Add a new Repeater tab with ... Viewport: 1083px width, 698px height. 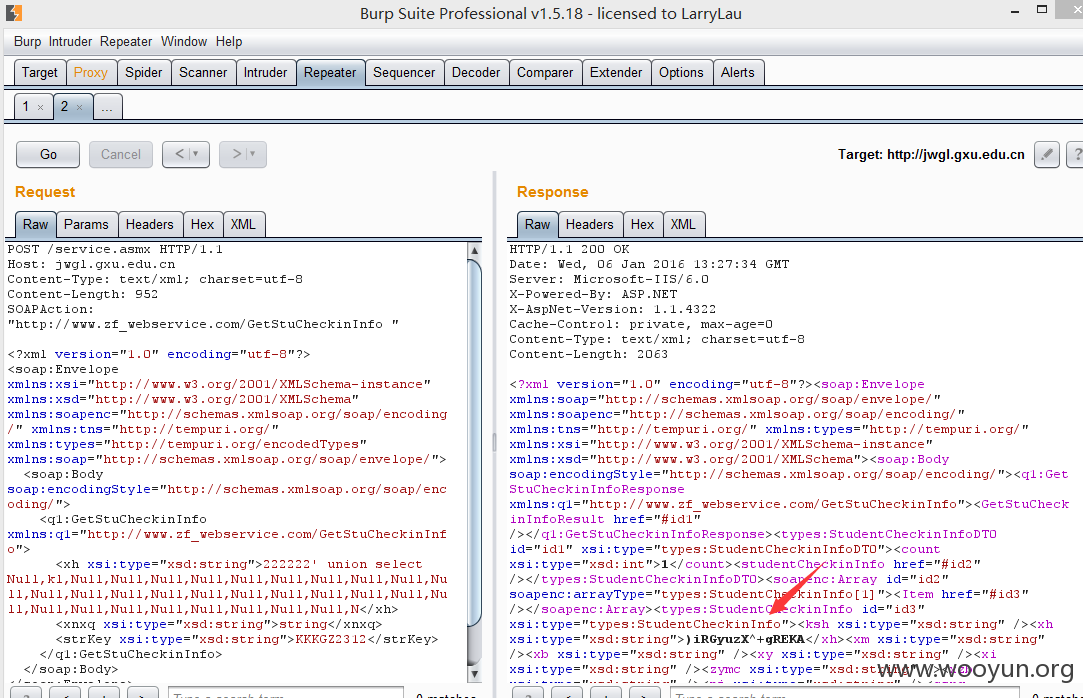107,107
